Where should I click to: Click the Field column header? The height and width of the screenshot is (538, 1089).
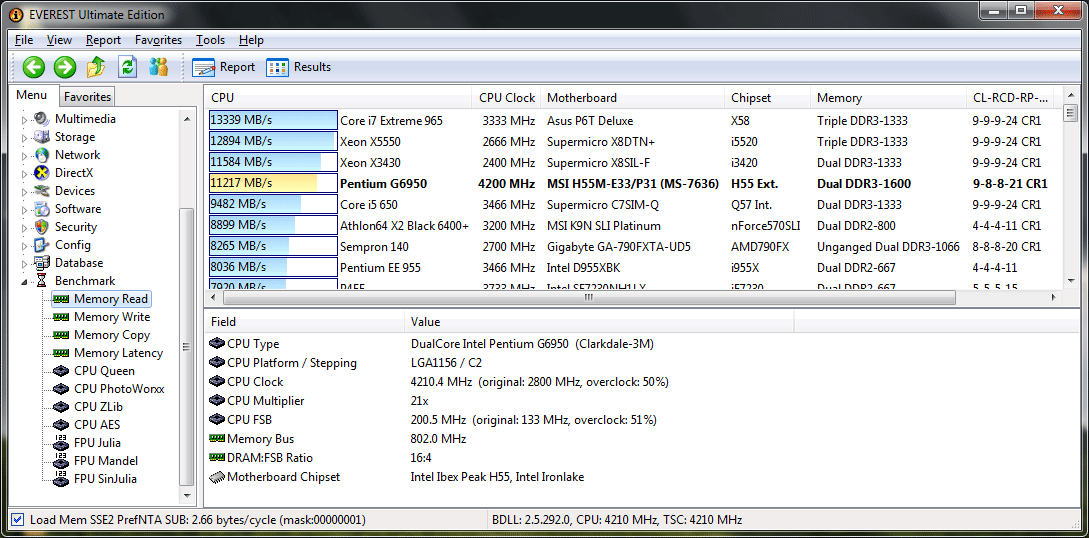coord(304,322)
